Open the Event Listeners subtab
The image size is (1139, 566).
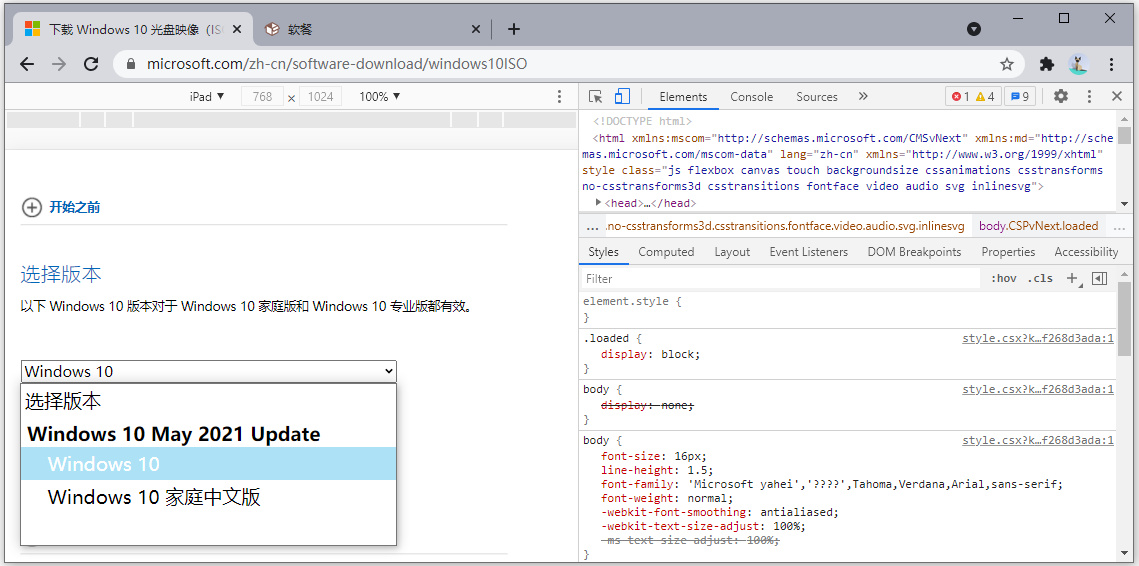tap(808, 252)
